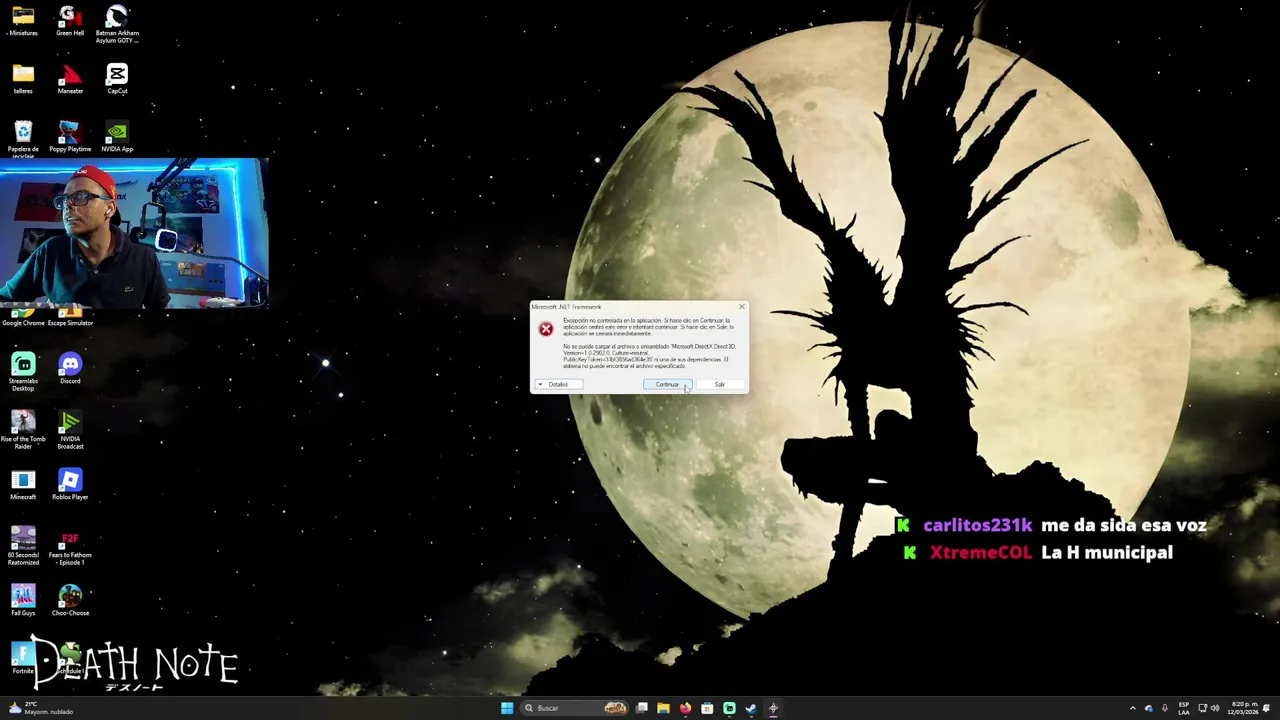Click the Buscar taskbar search box
Screen dimensions: 1280x720
click(576, 708)
